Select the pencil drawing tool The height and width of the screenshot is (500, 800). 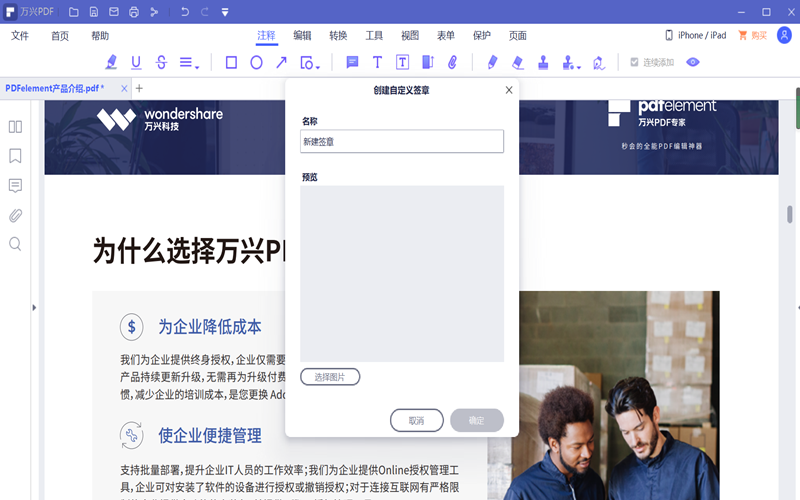pyautogui.click(x=492, y=62)
